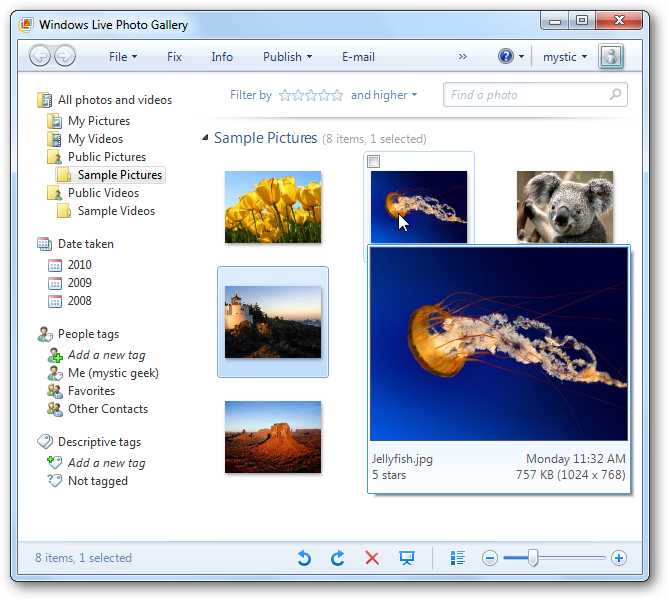Click the E-mail toolbar item
This screenshot has height=600, width=668.
pos(358,57)
